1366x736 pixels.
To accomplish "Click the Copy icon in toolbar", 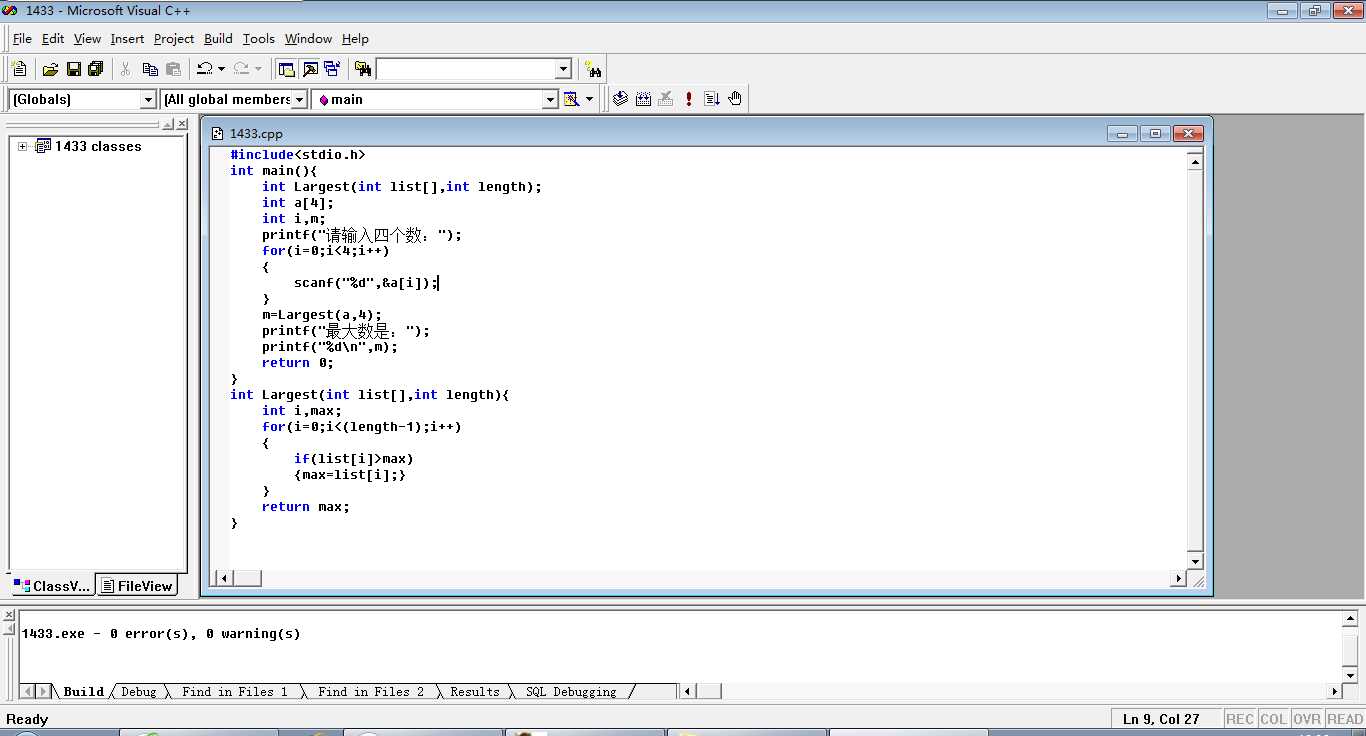I will point(150,69).
